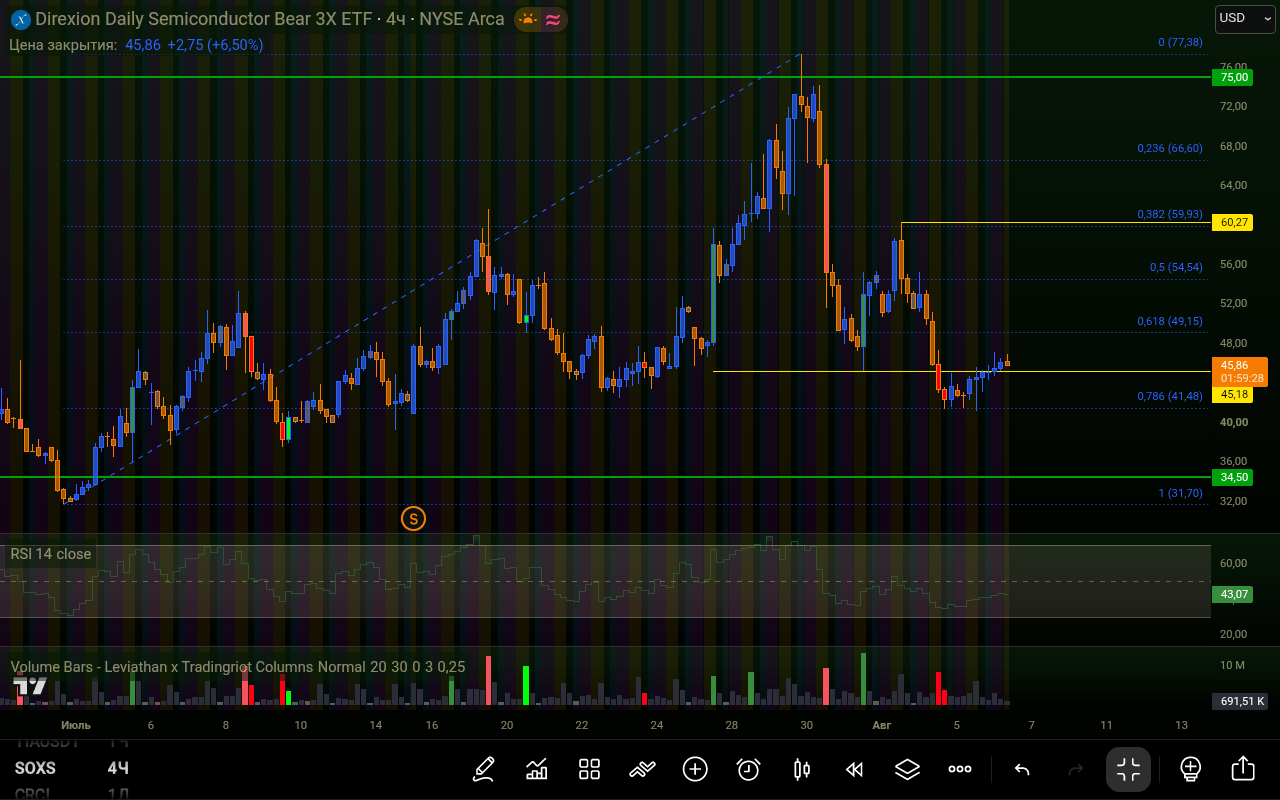
Task: Click the yellow 60,27 price label
Action: [1231, 222]
